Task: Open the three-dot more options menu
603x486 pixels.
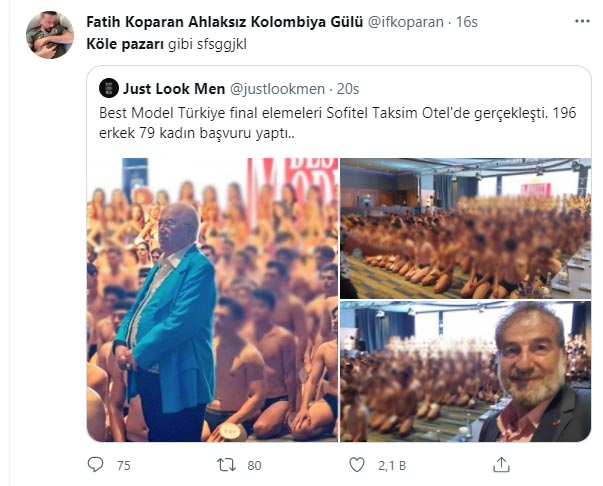Action: coord(582,21)
